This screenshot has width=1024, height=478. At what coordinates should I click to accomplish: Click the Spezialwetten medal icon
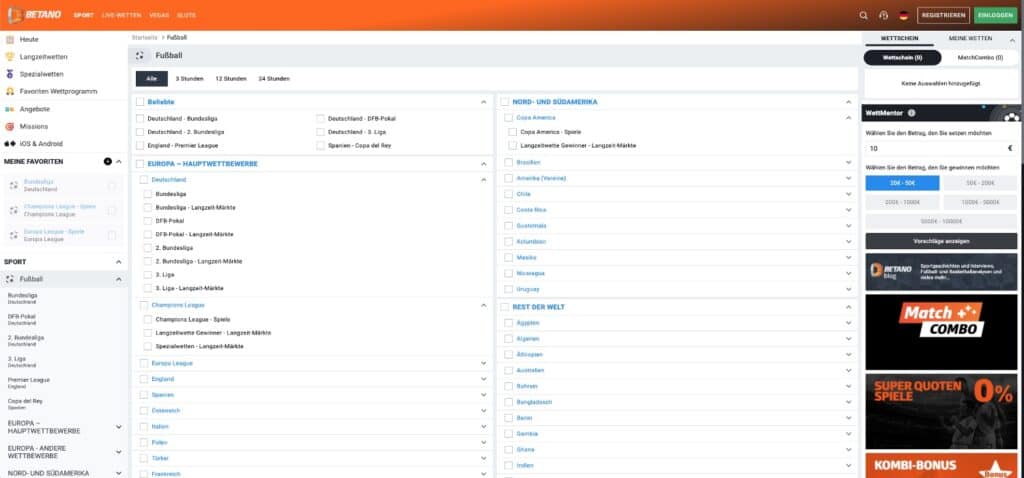pos(10,74)
